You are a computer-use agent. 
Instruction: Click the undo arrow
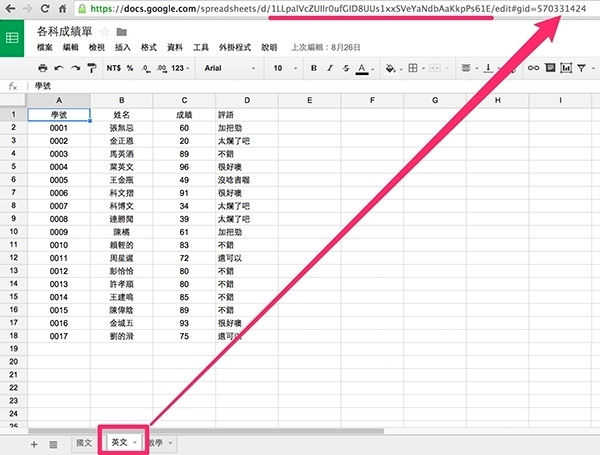pyautogui.click(x=59, y=68)
